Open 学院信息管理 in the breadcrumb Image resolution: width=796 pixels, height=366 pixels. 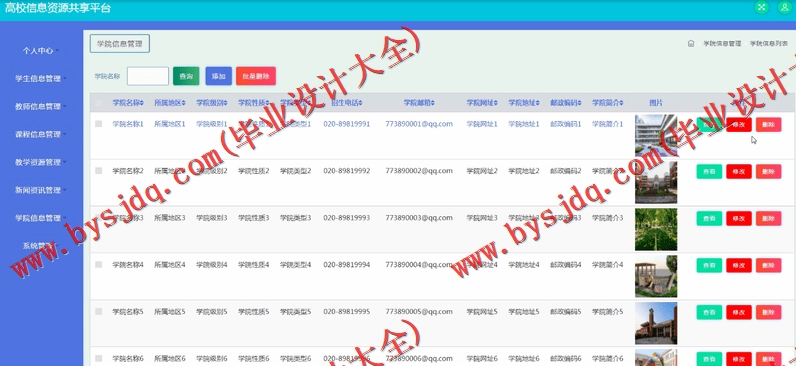(722, 44)
